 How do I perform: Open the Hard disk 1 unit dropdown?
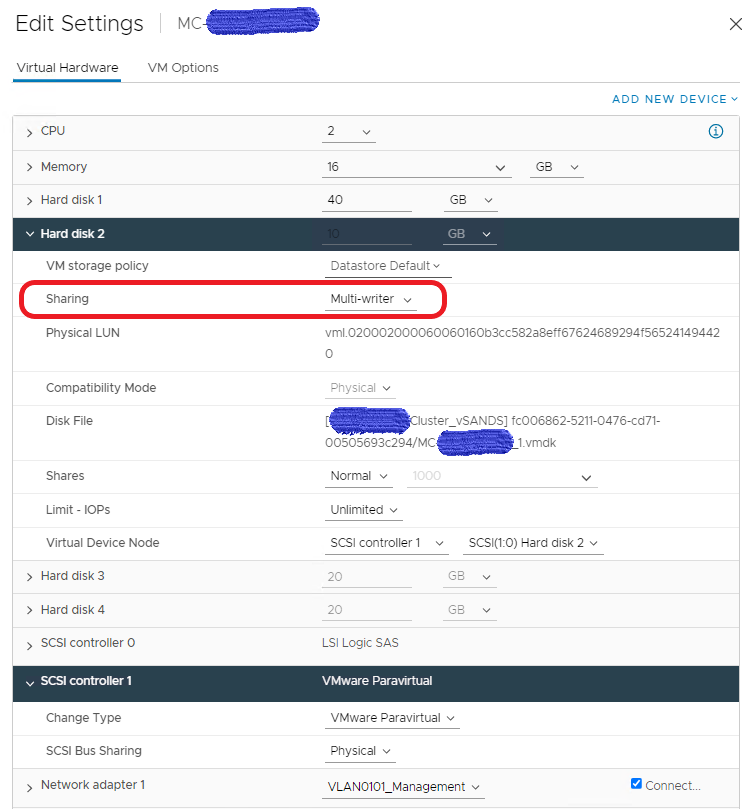[x=470, y=200]
